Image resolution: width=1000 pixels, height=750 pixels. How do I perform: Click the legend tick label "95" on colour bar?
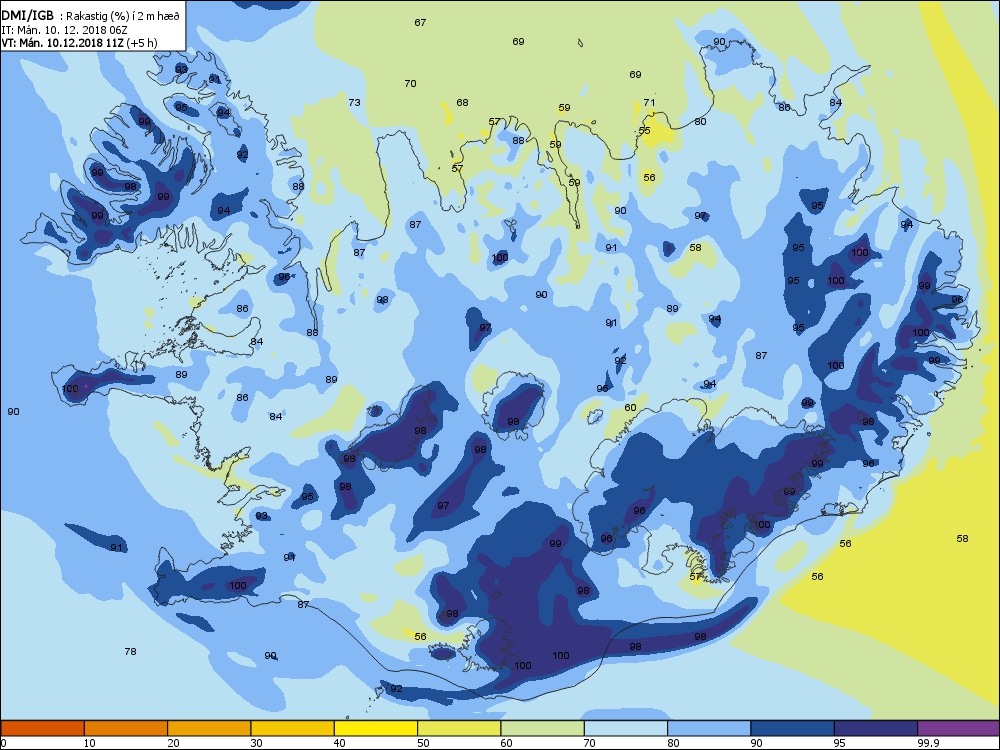(840, 743)
